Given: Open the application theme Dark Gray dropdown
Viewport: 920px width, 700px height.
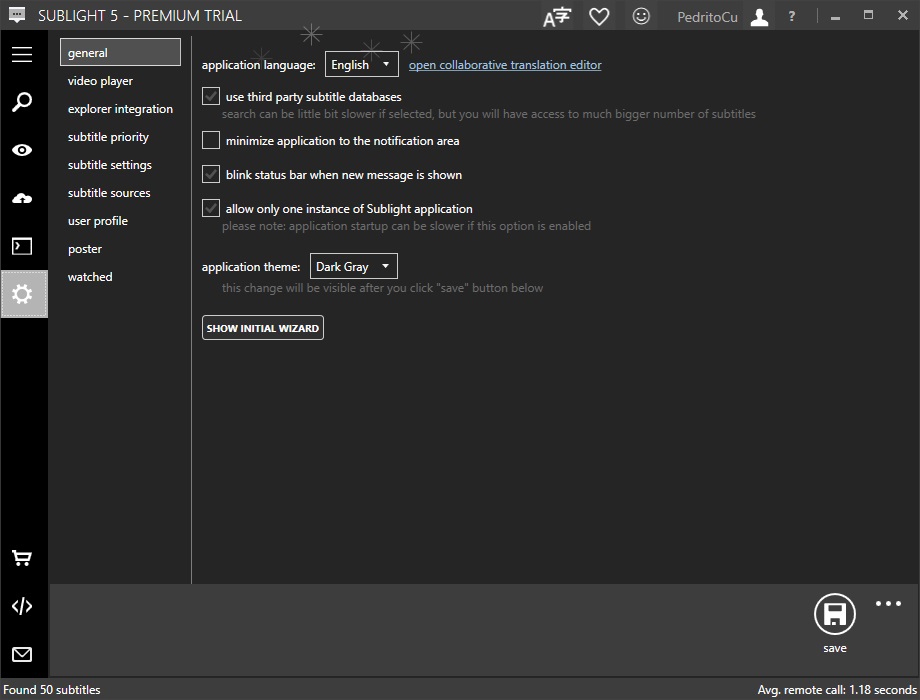Looking at the screenshot, I should [354, 266].
